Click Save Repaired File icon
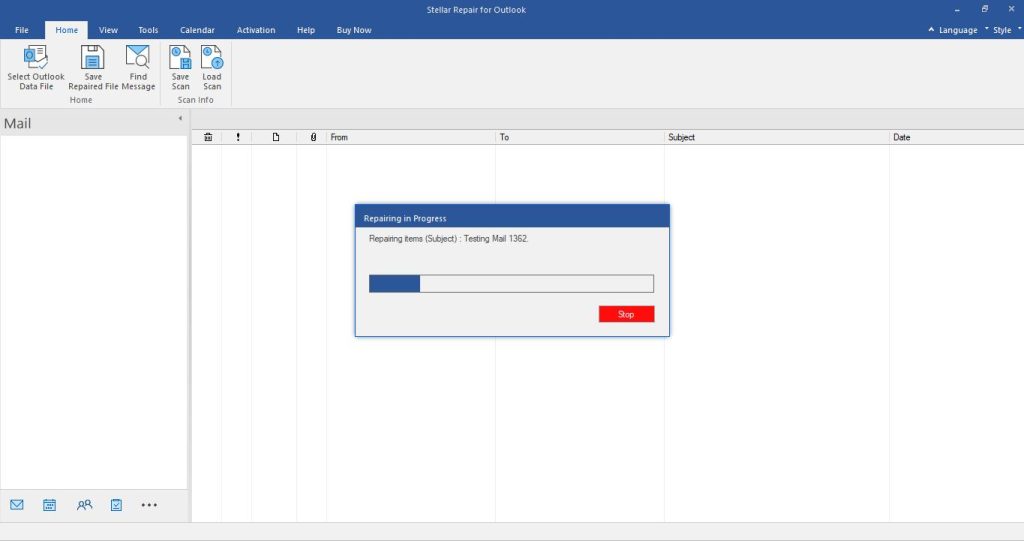Image resolution: width=1024 pixels, height=541 pixels. [93, 57]
